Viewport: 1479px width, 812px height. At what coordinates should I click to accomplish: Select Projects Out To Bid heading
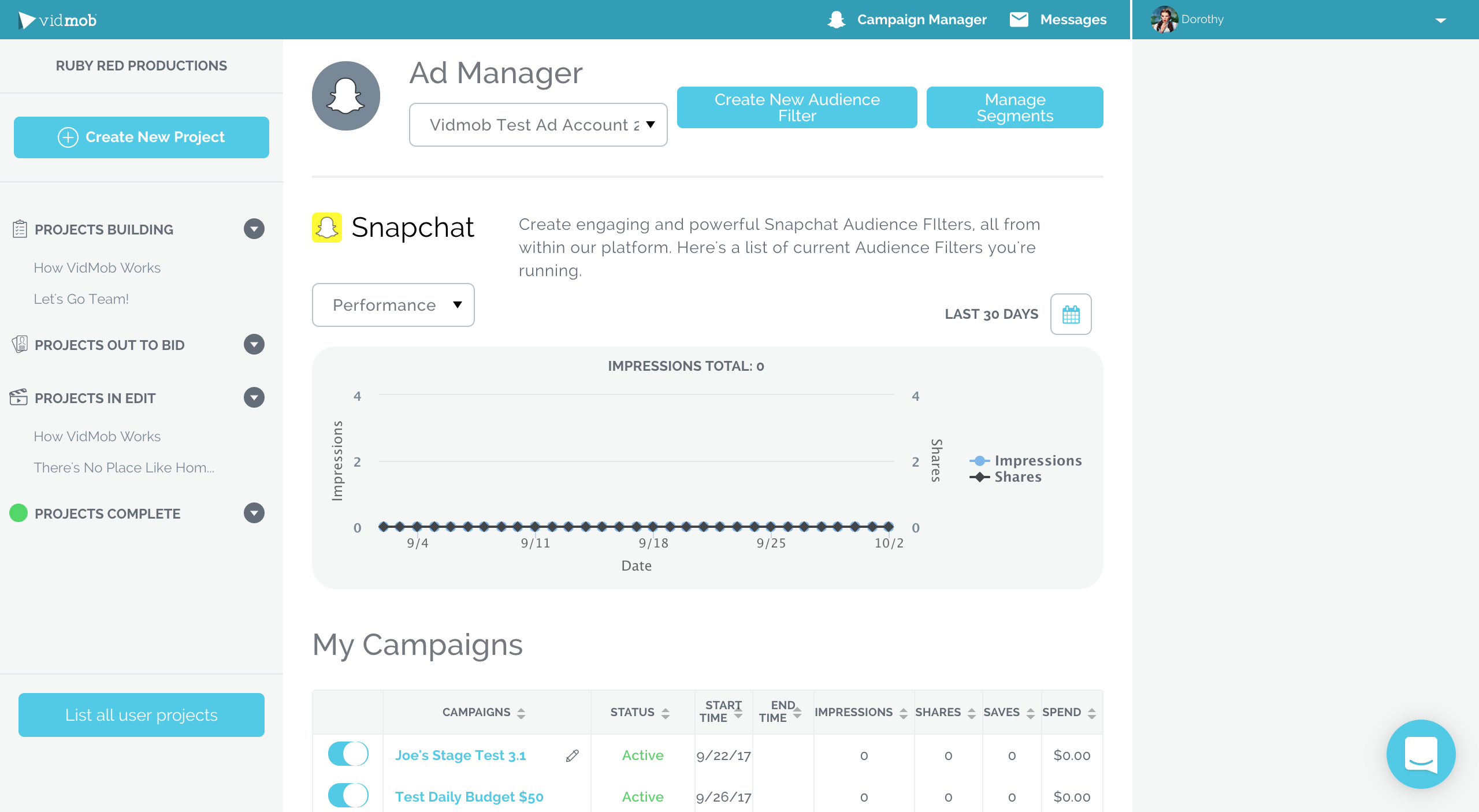pos(110,345)
